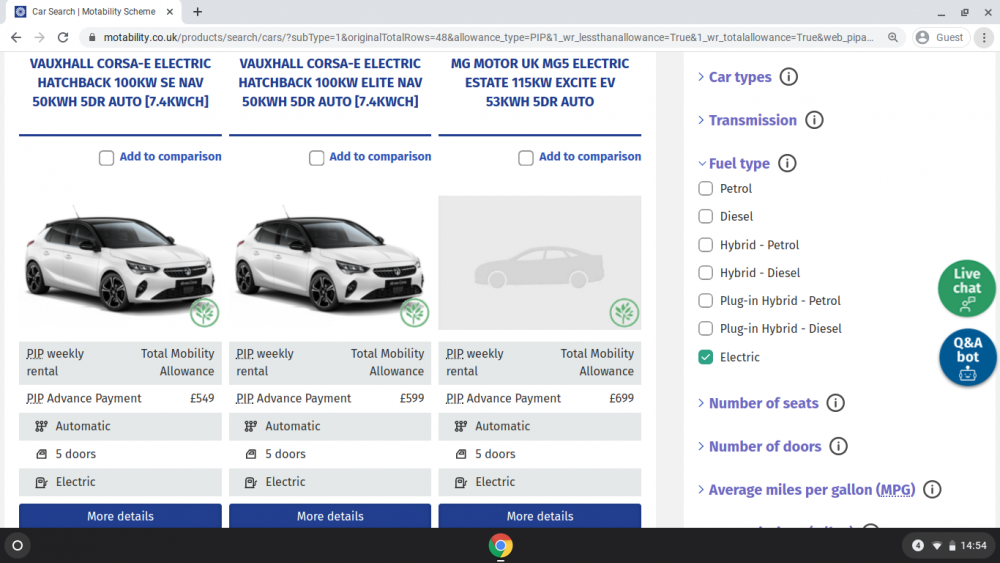The image size is (1000, 563).
Task: Select the Car Search | Motability Scheme tab
Action: click(93, 11)
